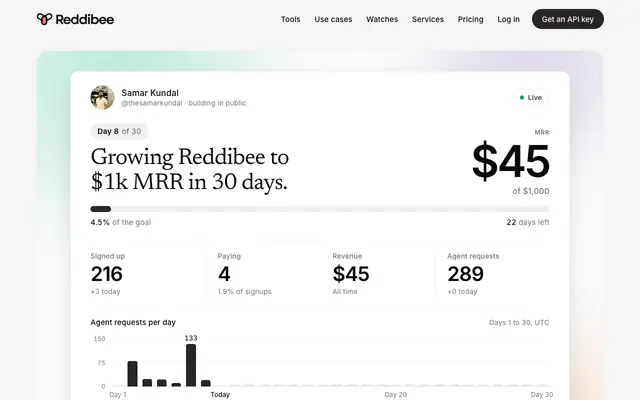640x400 pixels.
Task: Click '22 days left' text
Action: 528,222
